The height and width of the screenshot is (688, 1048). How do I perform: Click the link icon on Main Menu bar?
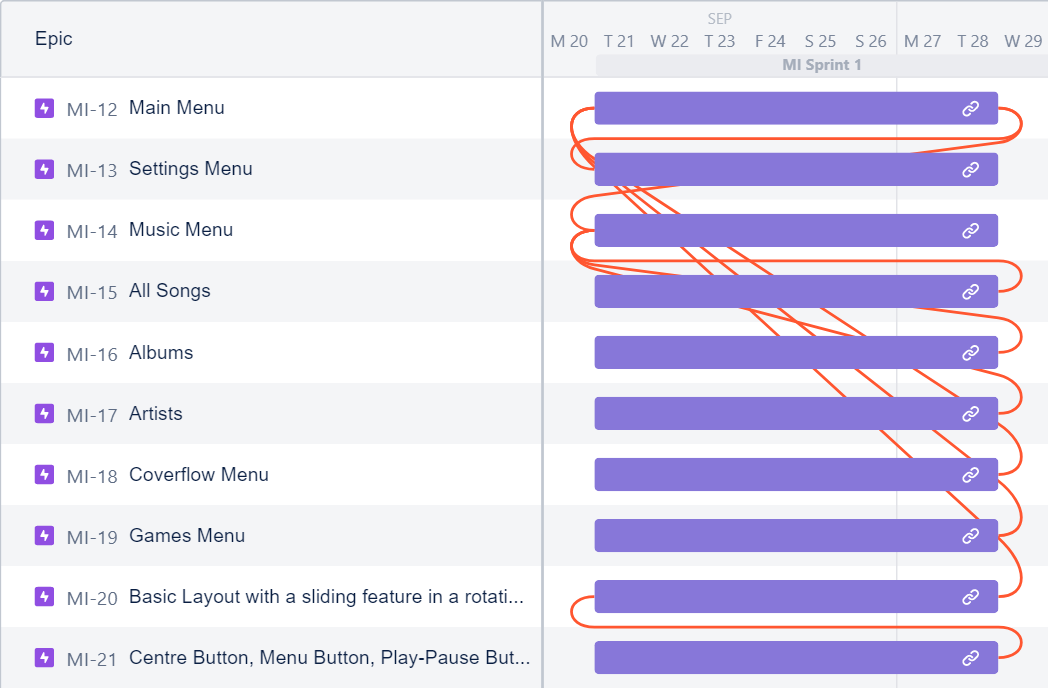coord(970,108)
